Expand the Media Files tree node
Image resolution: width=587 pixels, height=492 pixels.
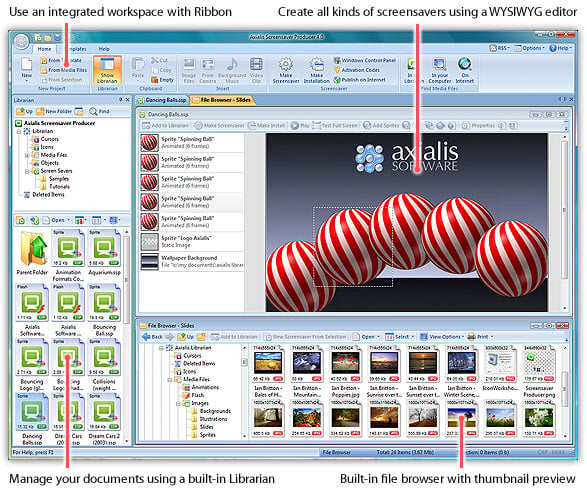coord(27,155)
